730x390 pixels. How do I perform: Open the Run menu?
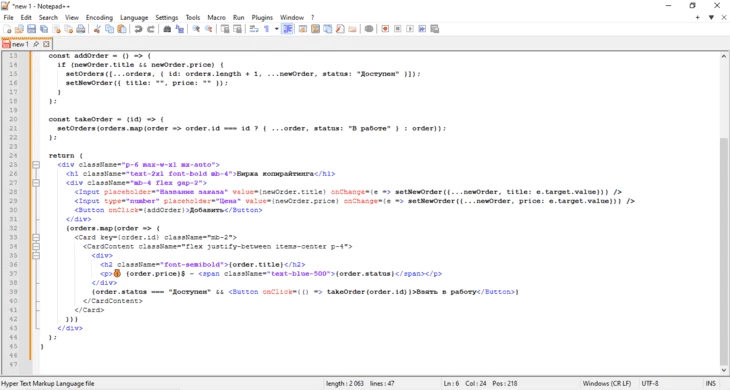point(239,17)
